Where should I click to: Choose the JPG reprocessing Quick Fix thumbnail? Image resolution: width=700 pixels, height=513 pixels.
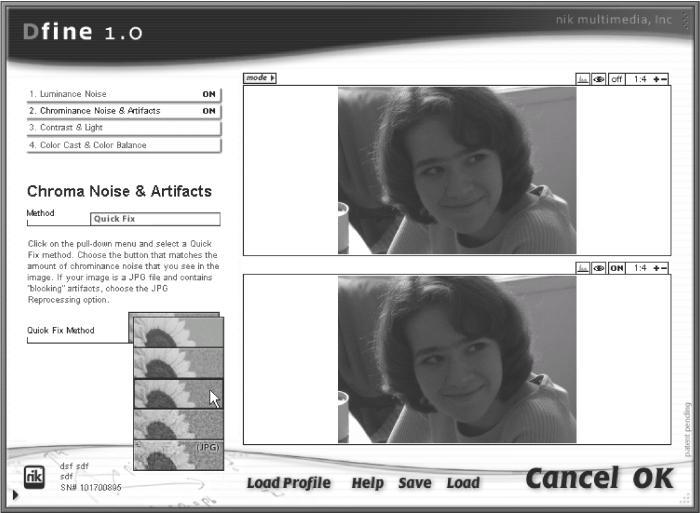tap(178, 455)
